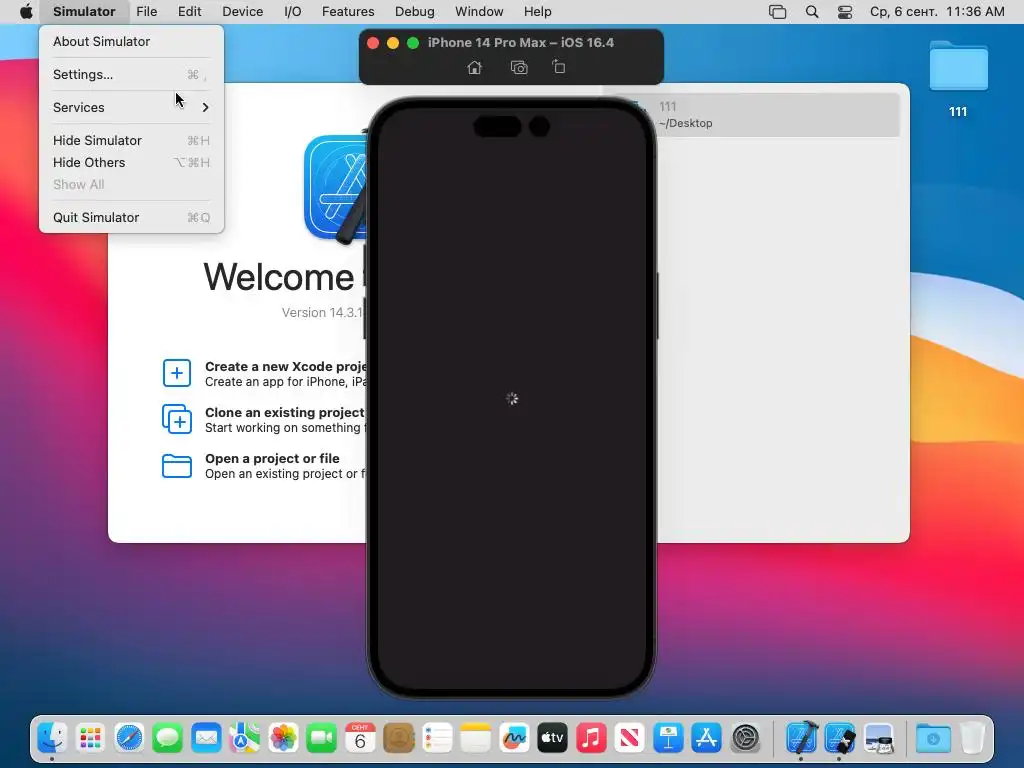This screenshot has width=1024, height=768.
Task: Click the Stage Manager windows icon in menu bar
Action: click(x=777, y=12)
